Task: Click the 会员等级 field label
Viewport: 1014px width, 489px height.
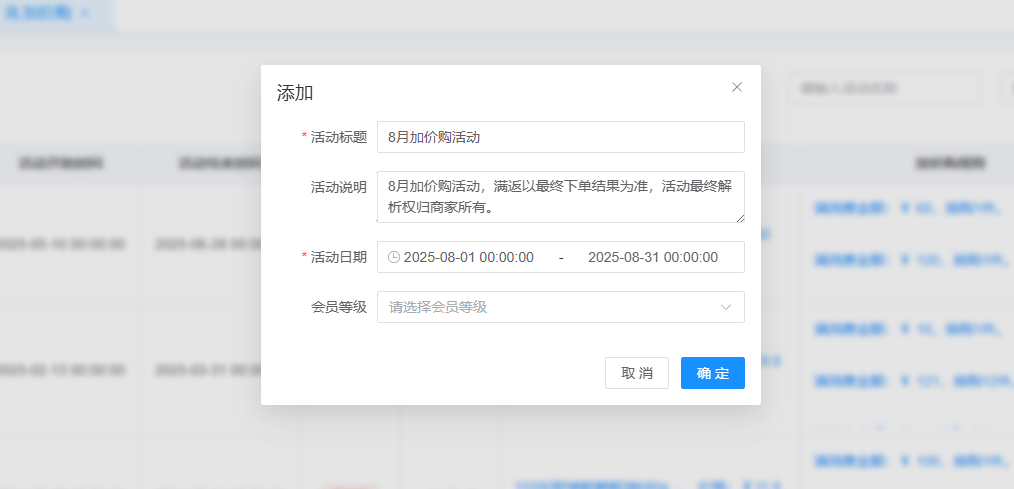Action: (x=338, y=307)
